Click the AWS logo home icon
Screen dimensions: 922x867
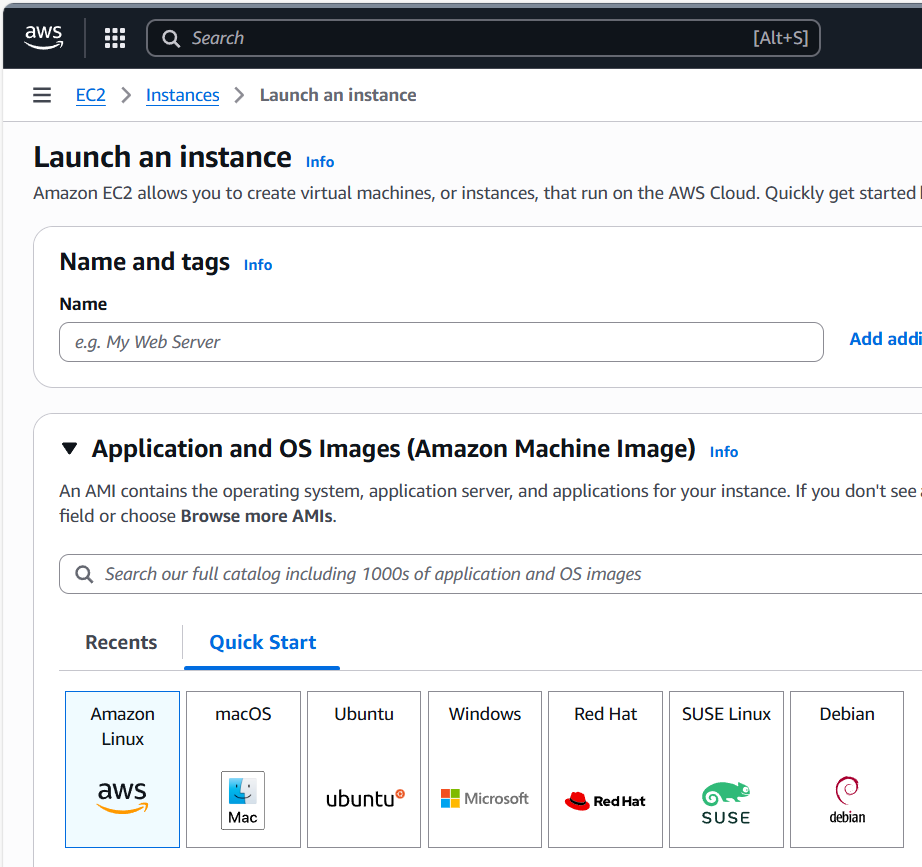pos(44,38)
